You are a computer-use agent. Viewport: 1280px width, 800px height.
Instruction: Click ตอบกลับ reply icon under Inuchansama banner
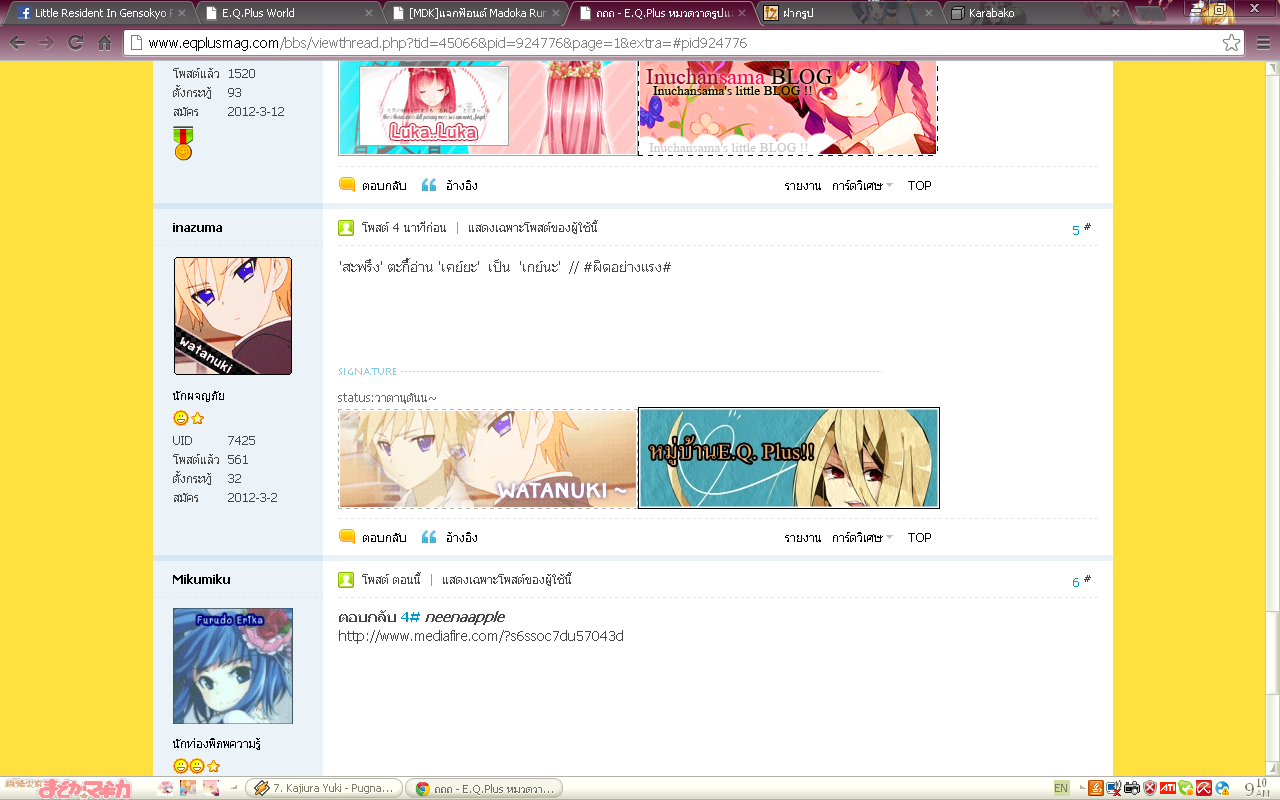click(x=347, y=185)
